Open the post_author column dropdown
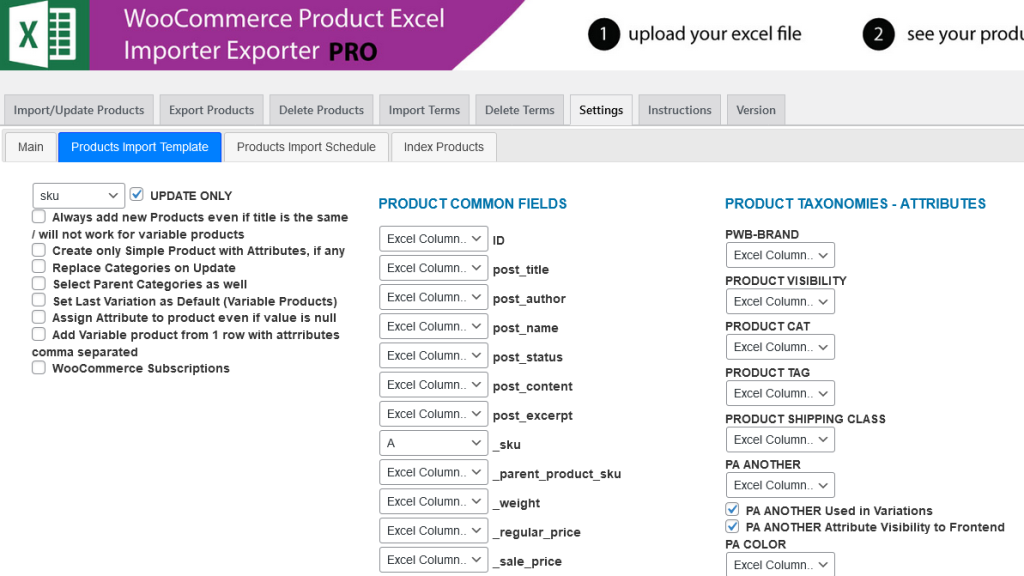1024x576 pixels. coord(434,297)
